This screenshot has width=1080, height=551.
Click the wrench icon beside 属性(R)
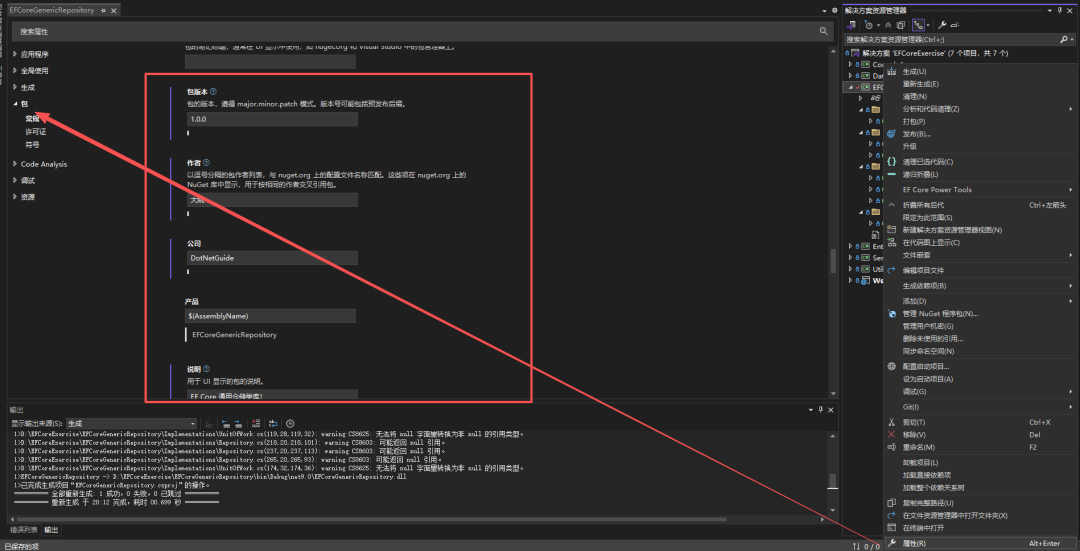[891, 543]
